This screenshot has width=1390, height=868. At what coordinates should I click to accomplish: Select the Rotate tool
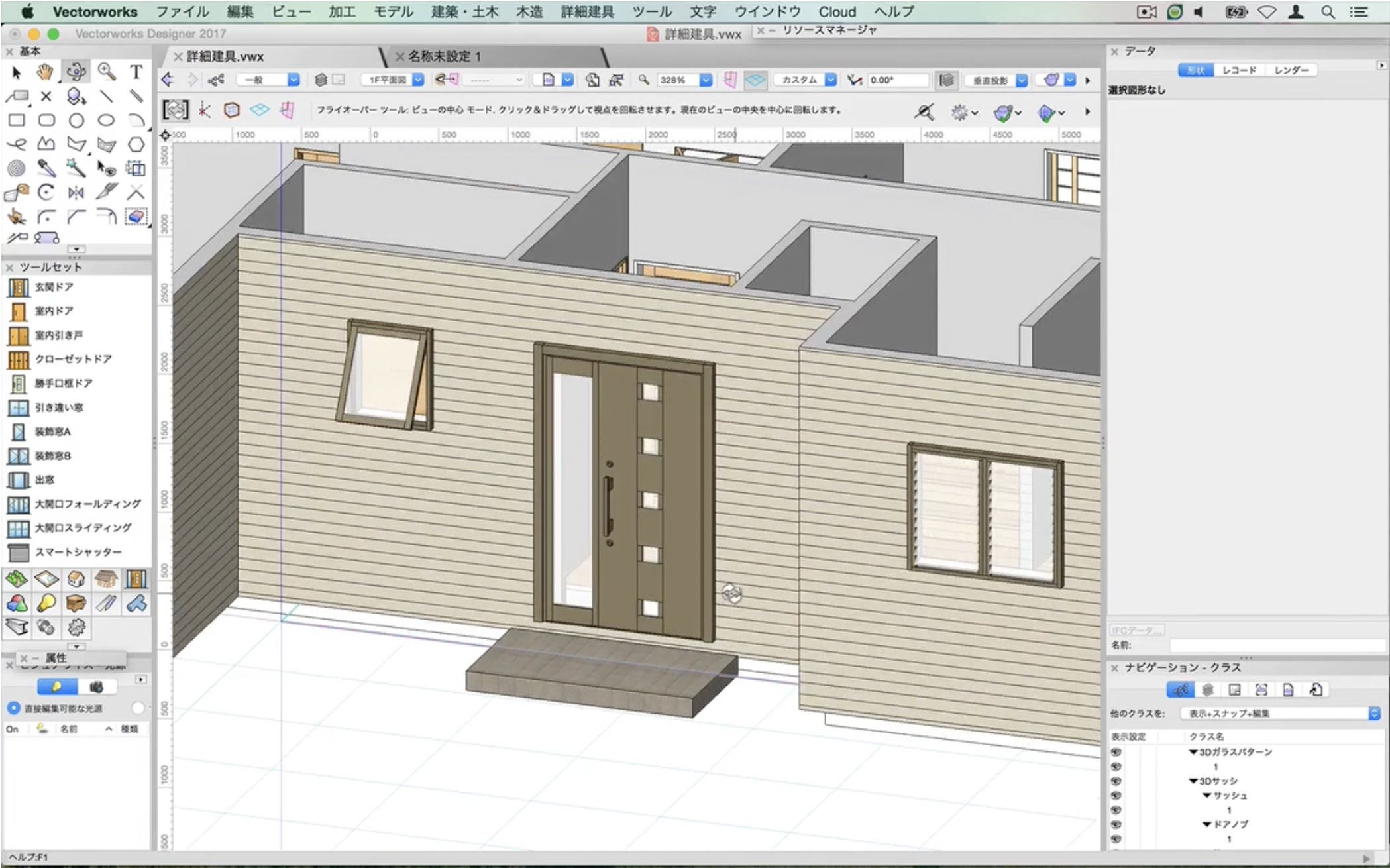click(46, 192)
